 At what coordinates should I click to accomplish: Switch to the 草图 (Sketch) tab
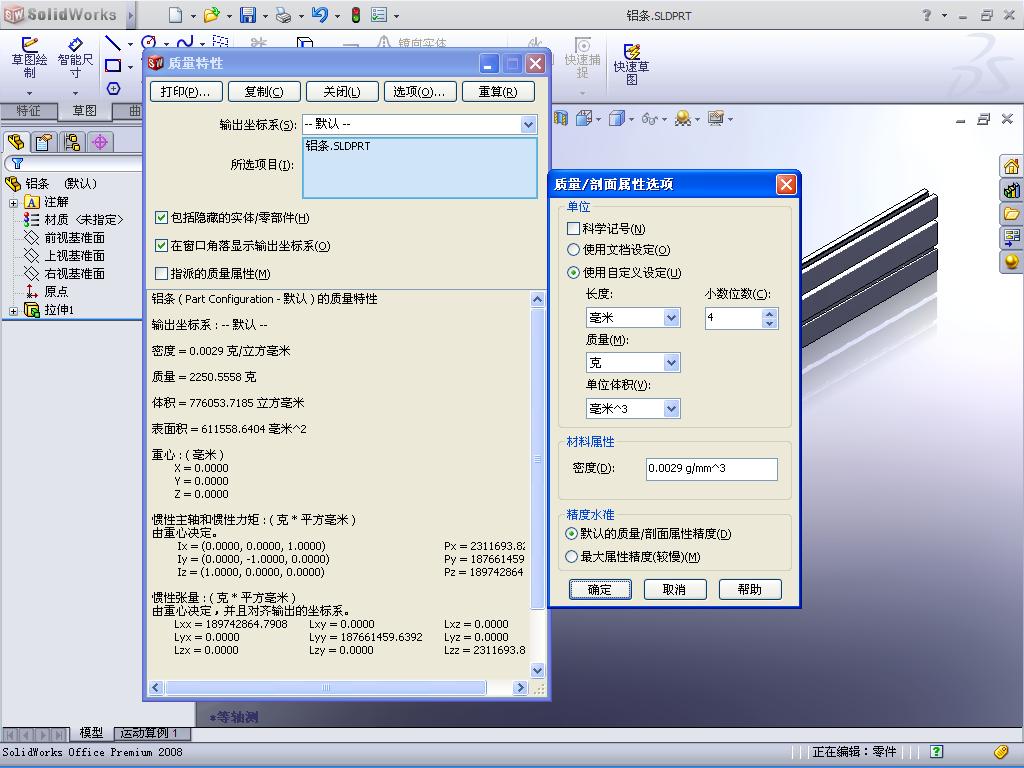pos(84,111)
